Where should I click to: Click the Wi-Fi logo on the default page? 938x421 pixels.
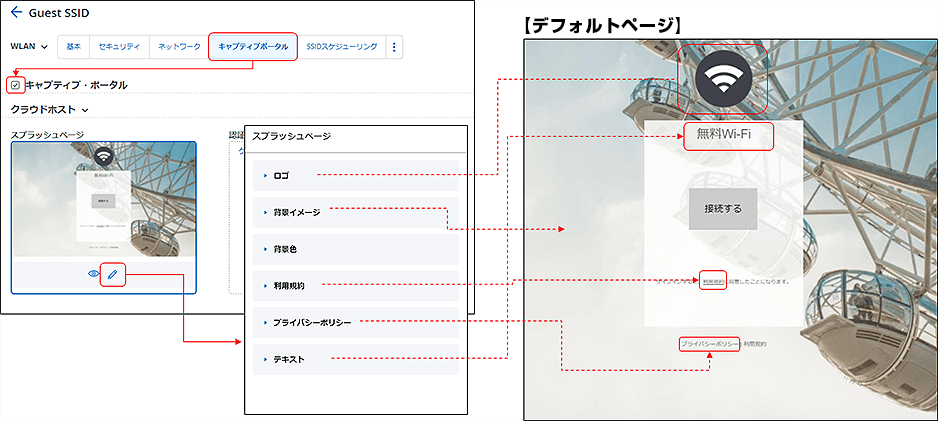tap(723, 79)
